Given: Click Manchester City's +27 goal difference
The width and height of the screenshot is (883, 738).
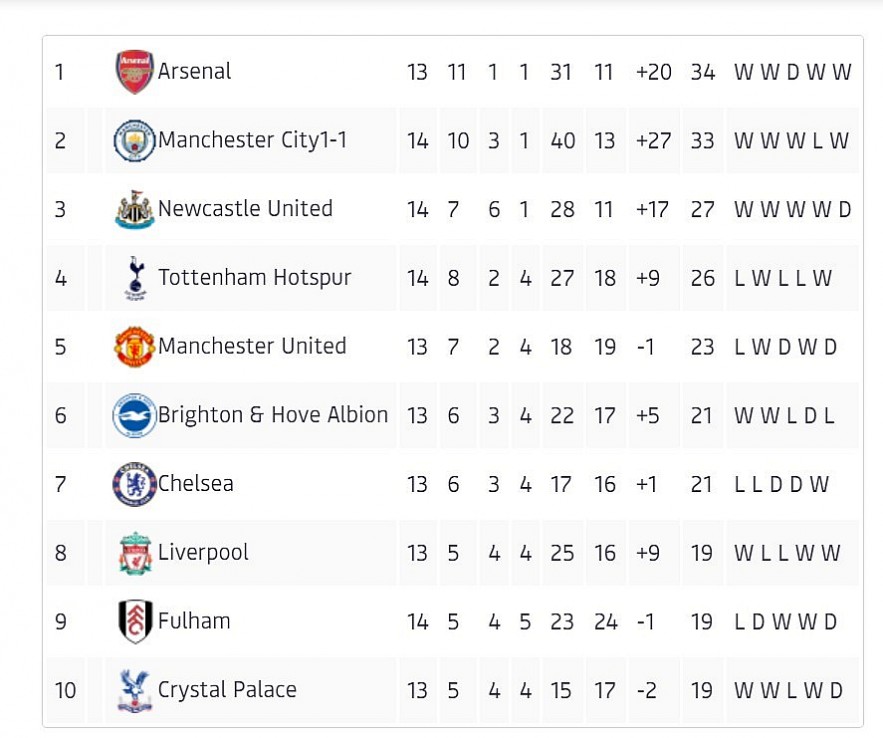Looking at the screenshot, I should 653,141.
